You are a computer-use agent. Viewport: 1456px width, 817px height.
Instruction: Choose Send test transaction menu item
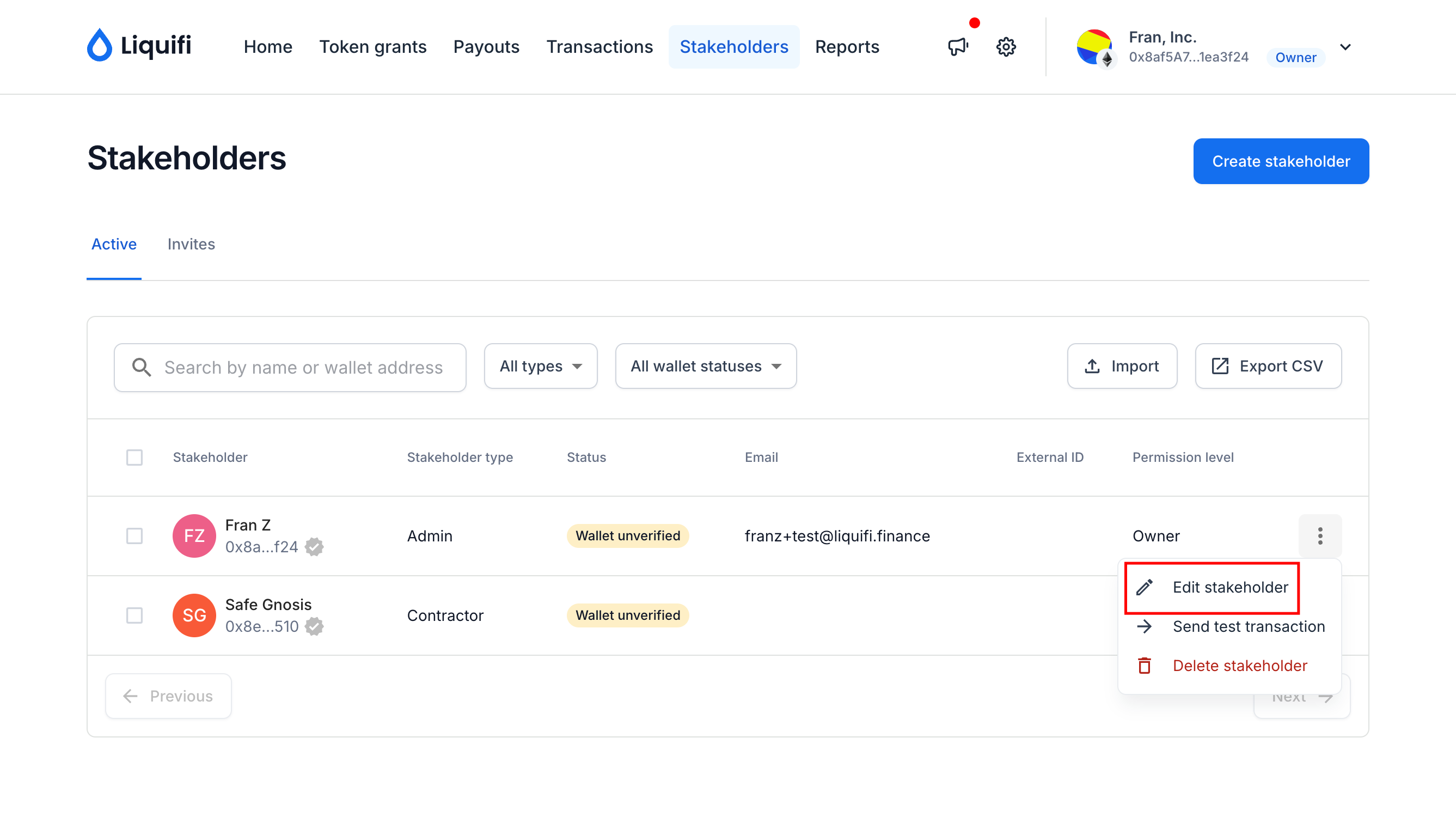pyautogui.click(x=1230, y=626)
